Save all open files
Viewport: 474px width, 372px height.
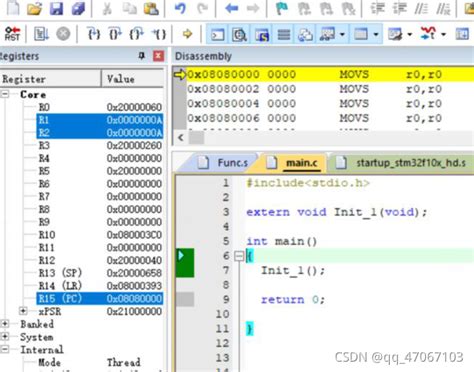[78, 9]
